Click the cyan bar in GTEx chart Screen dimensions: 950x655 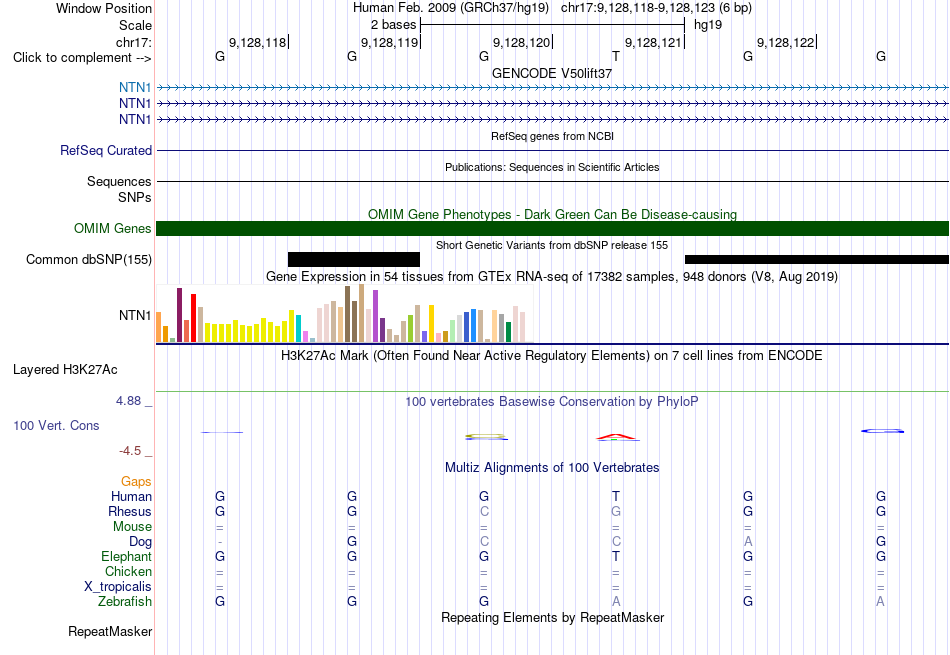[x=298, y=328]
